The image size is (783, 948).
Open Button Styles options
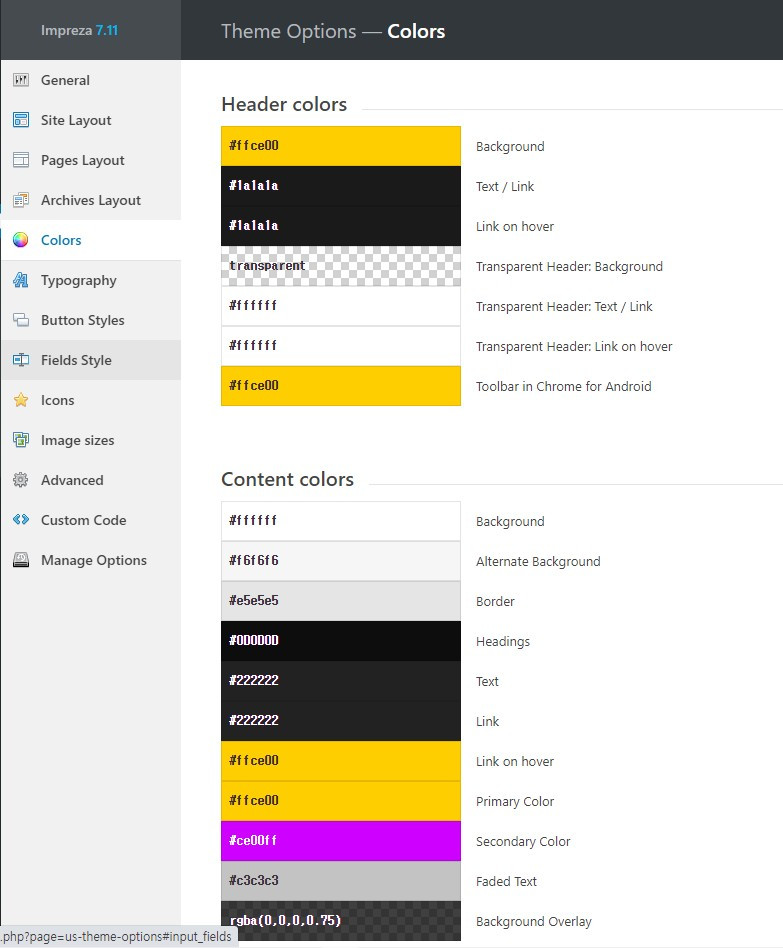[91, 320]
